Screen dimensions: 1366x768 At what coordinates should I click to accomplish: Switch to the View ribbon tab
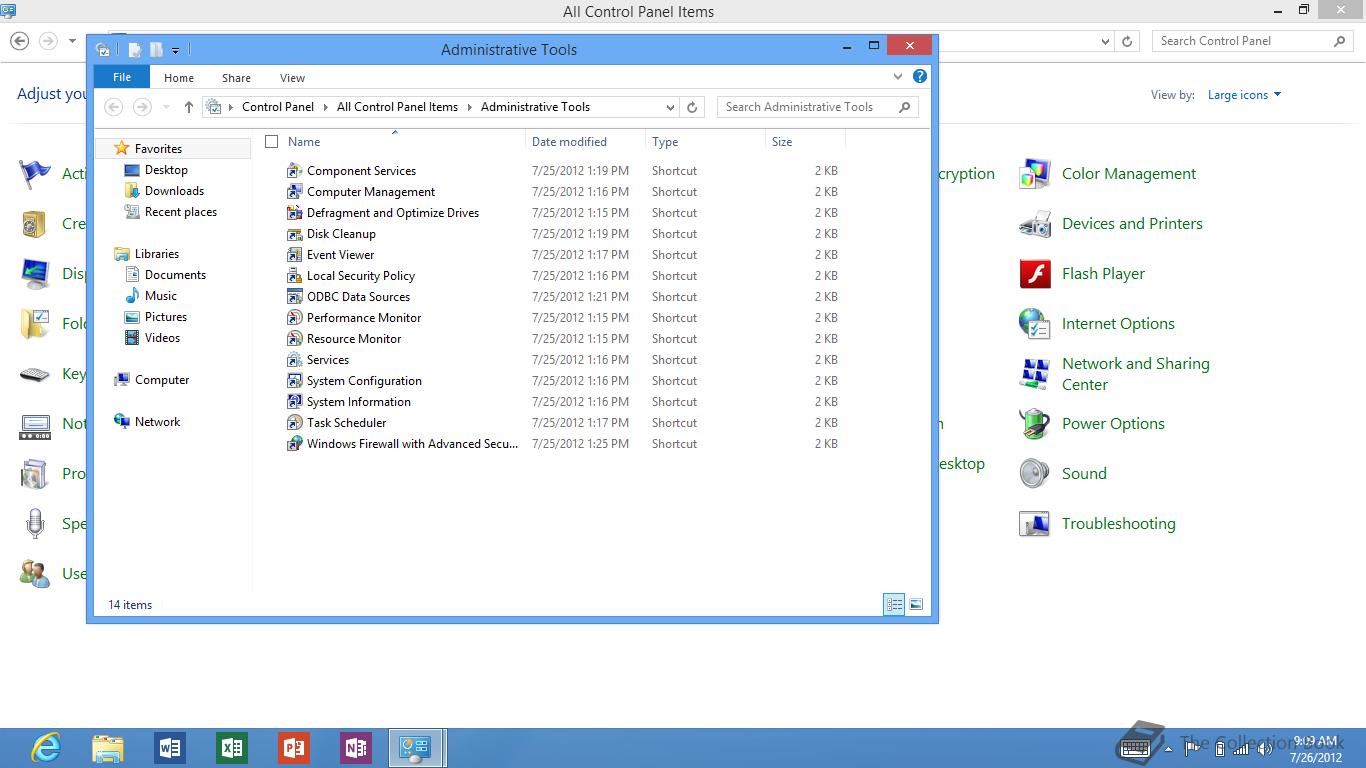coord(292,78)
